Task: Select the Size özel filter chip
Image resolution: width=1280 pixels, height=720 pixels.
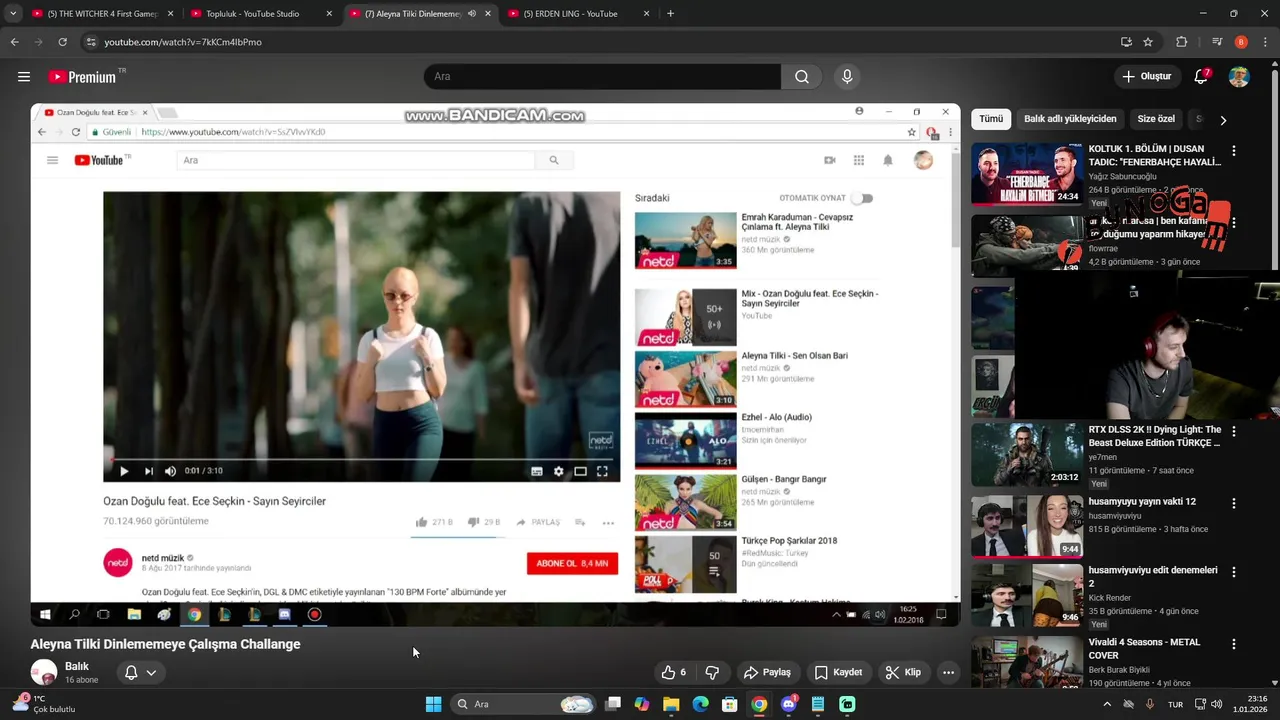Action: pos(1156,119)
